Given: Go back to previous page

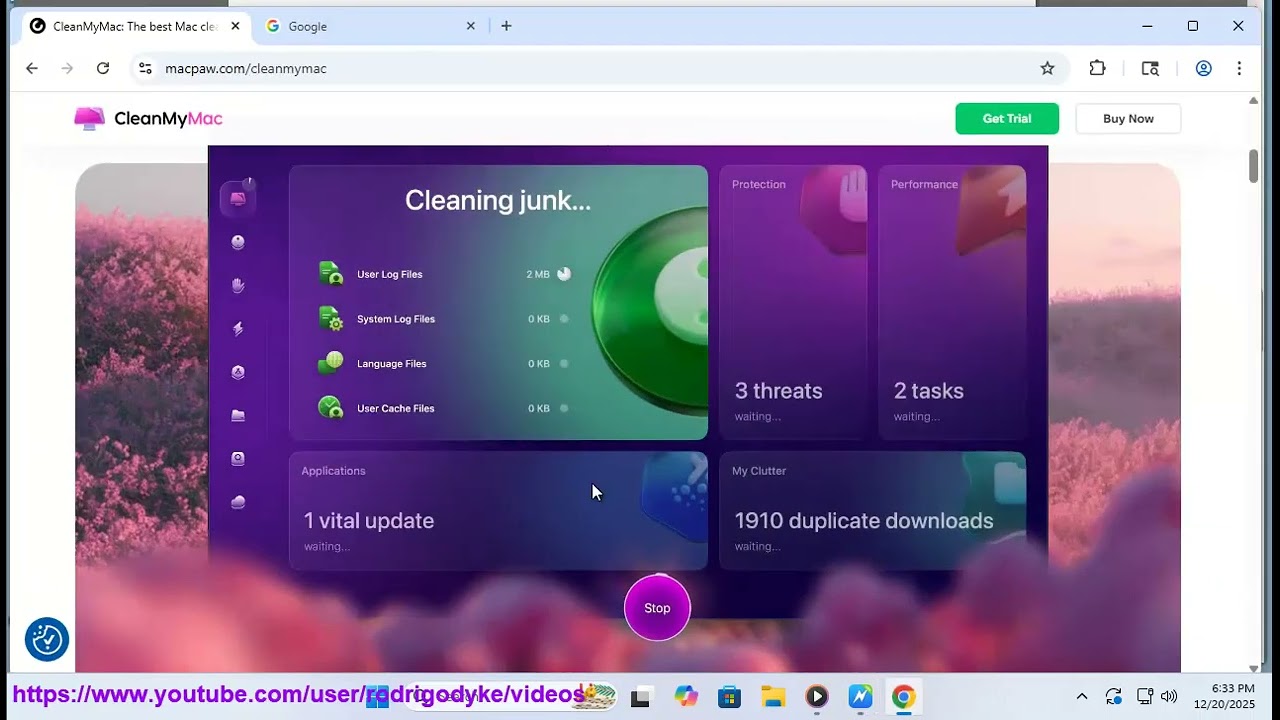Looking at the screenshot, I should 32,68.
